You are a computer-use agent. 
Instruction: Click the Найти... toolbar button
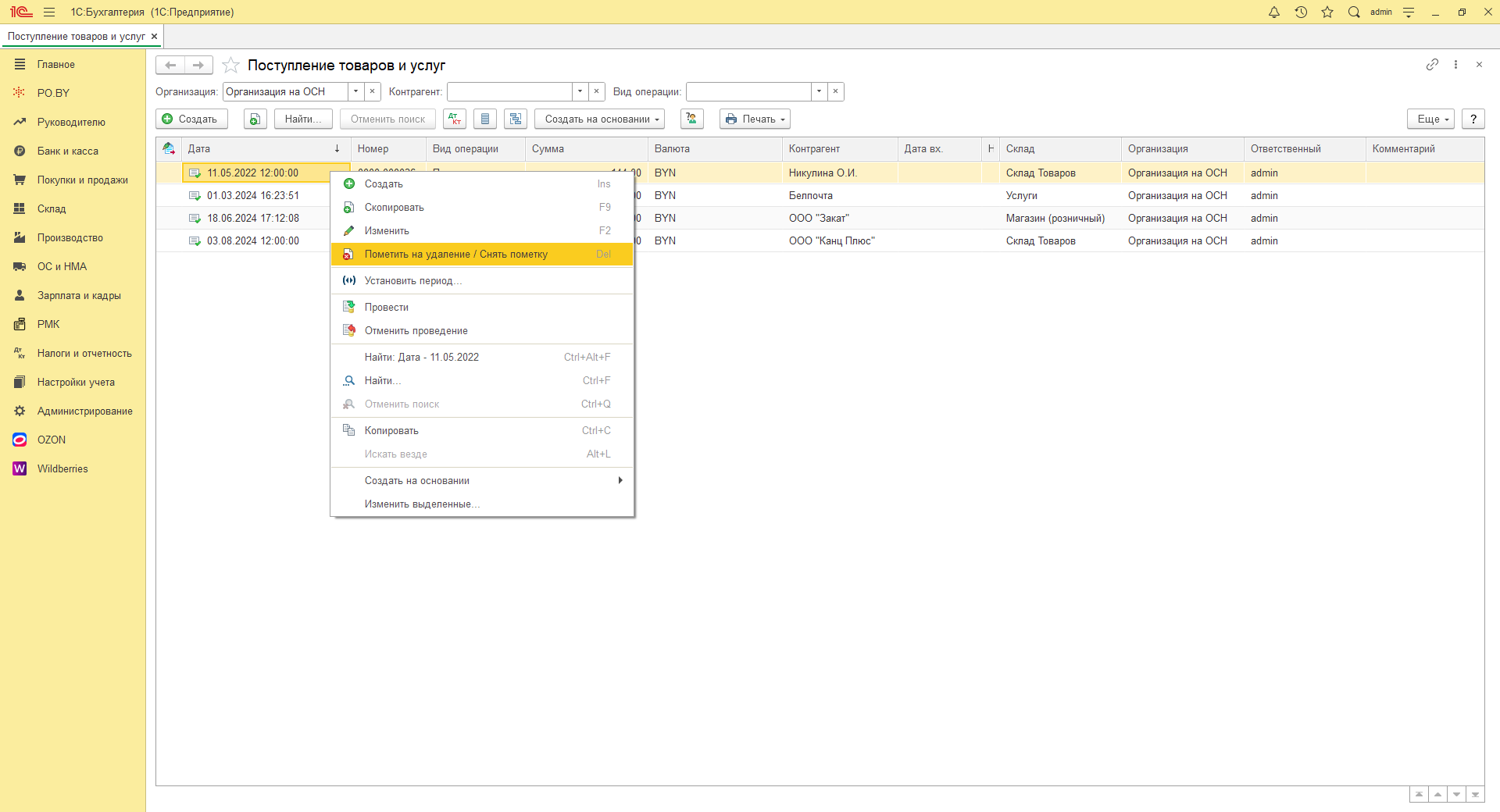[302, 119]
